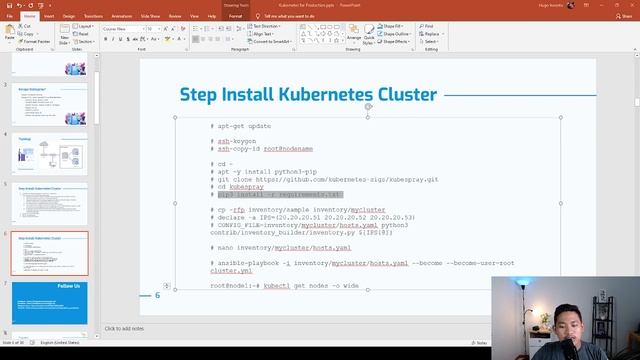
Task: Open Convert to SmartArt dropdown
Action: pos(270,42)
